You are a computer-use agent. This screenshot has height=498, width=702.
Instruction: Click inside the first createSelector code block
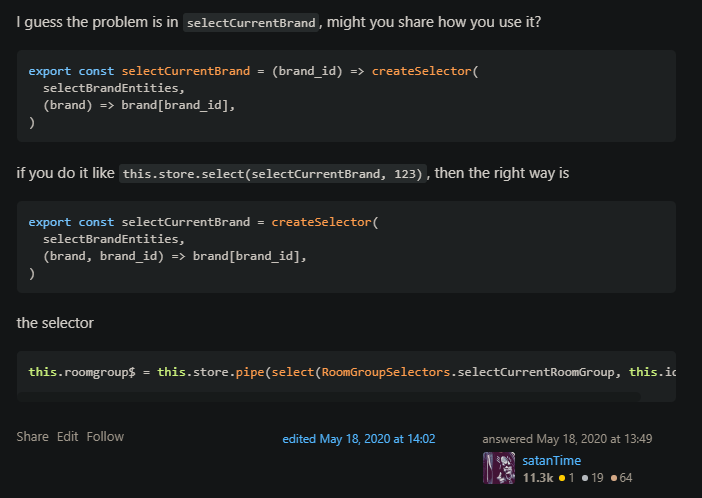click(346, 96)
